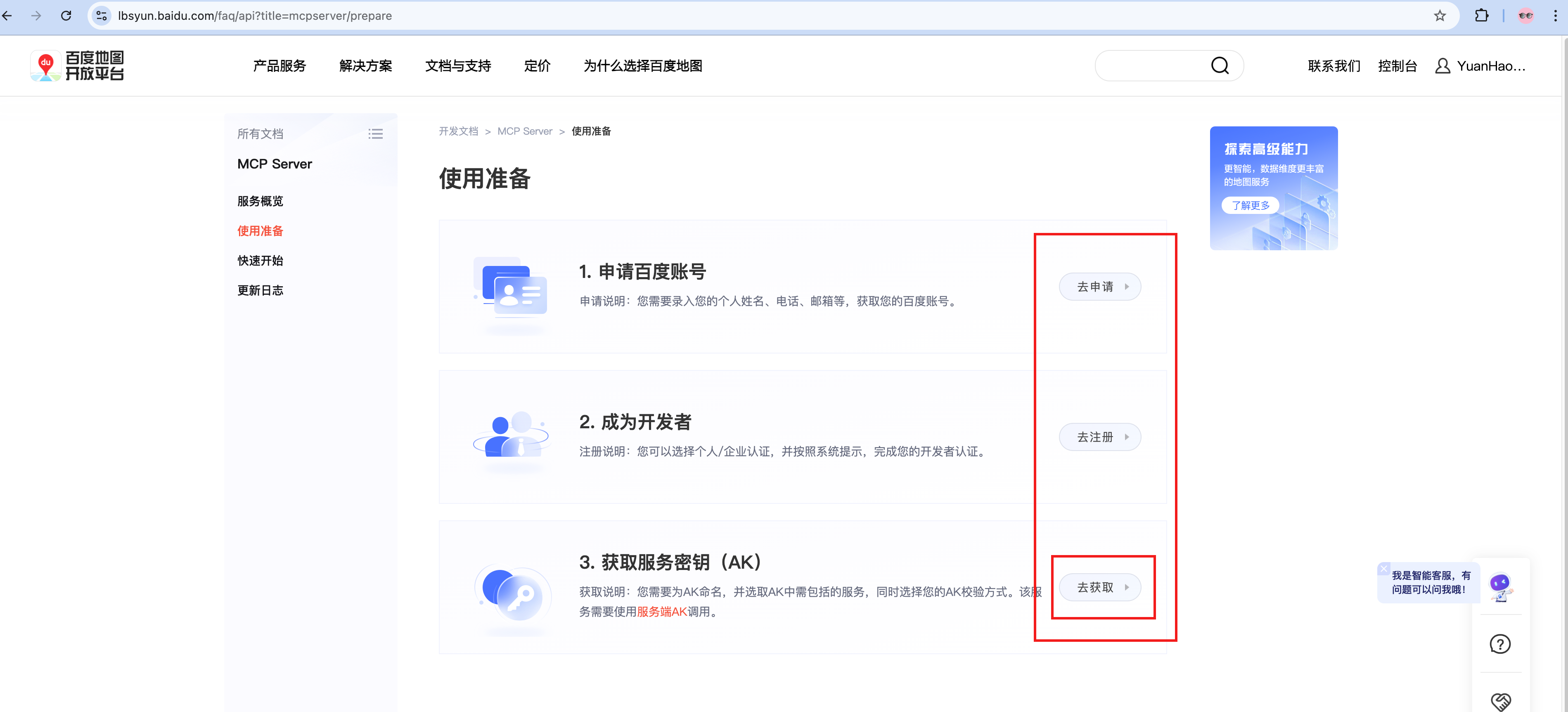Close the smart assistant chat bubble

[x=1383, y=568]
